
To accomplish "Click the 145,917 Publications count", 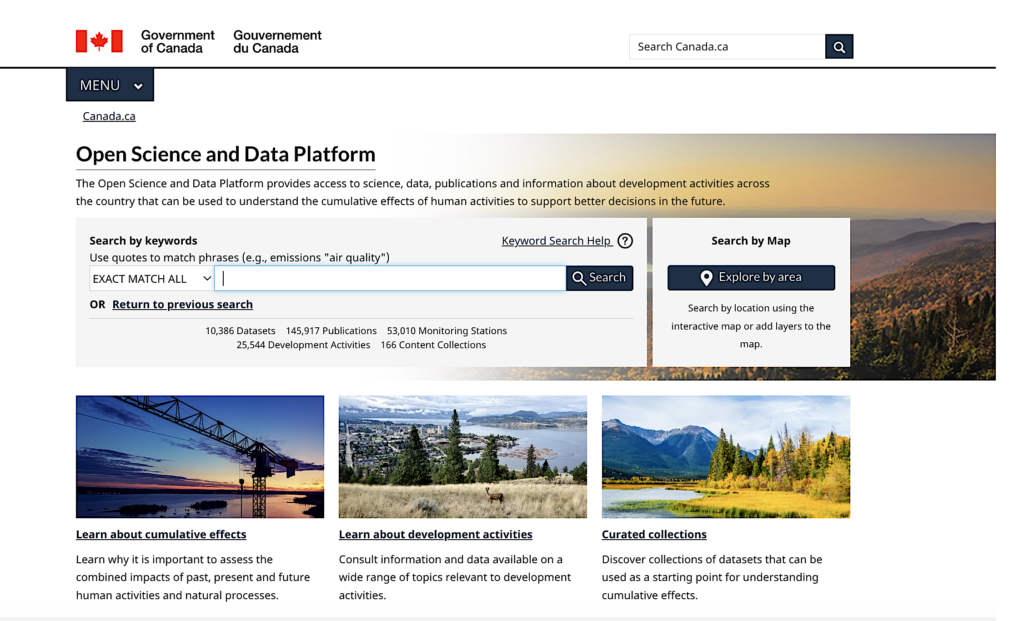I will (331, 331).
